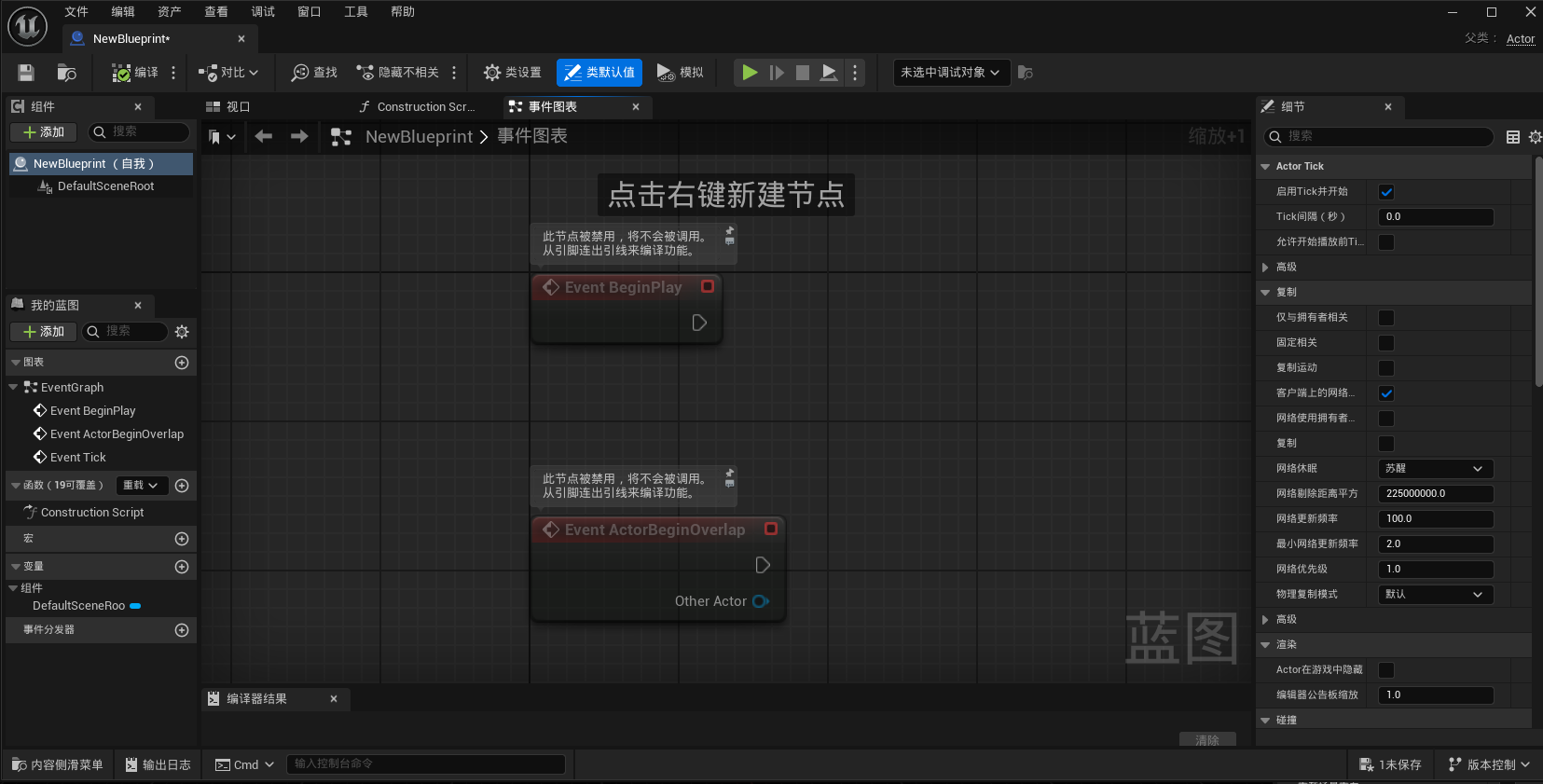Collapse the EventGraph tree node
Viewport: 1543px width, 784px height.
click(13, 388)
